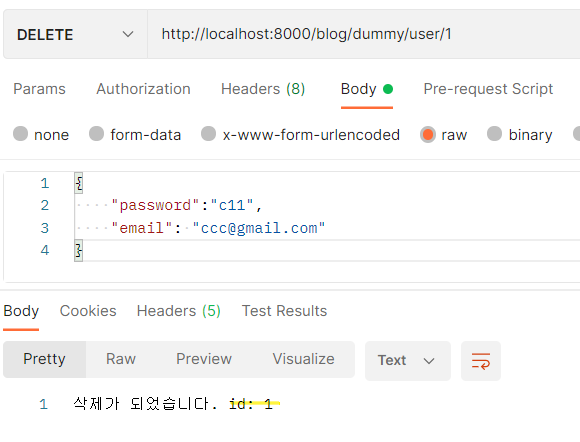Open the response Cookies tab
Image resolution: width=580 pixels, height=442 pixels.
tap(88, 311)
